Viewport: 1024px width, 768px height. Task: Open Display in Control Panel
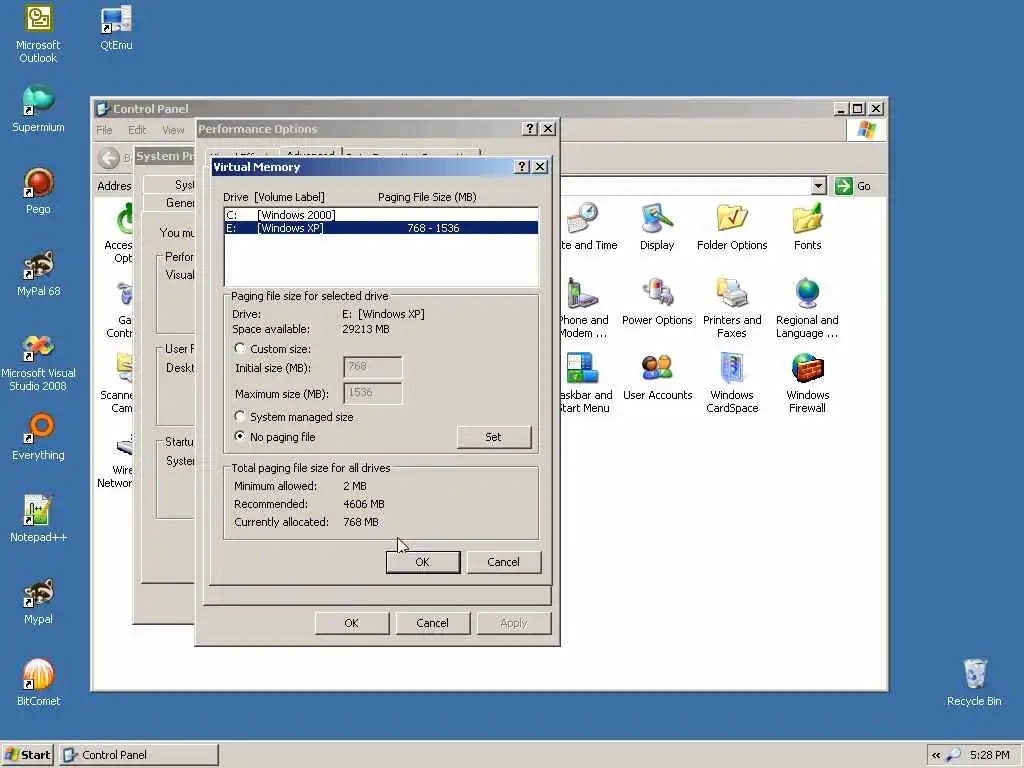point(657,227)
